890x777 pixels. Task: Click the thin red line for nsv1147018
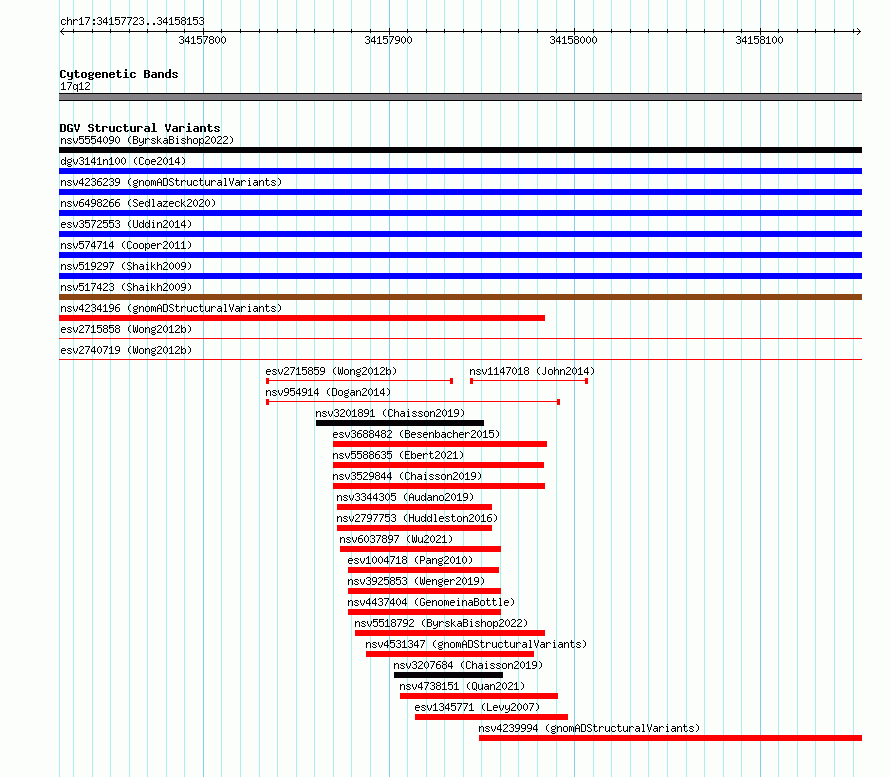[x=529, y=381]
